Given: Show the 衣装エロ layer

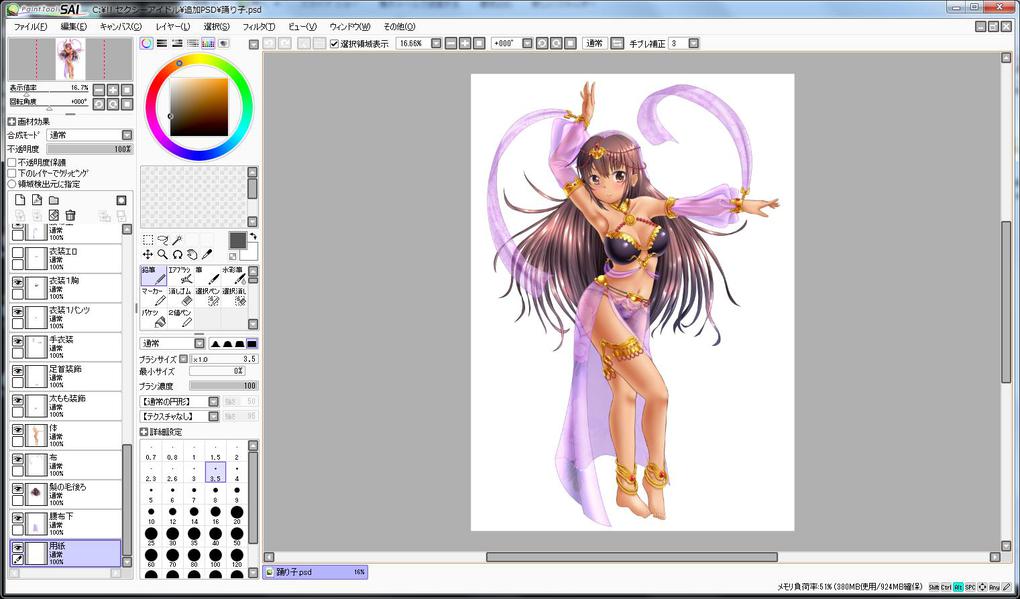Looking at the screenshot, I should click(18, 254).
